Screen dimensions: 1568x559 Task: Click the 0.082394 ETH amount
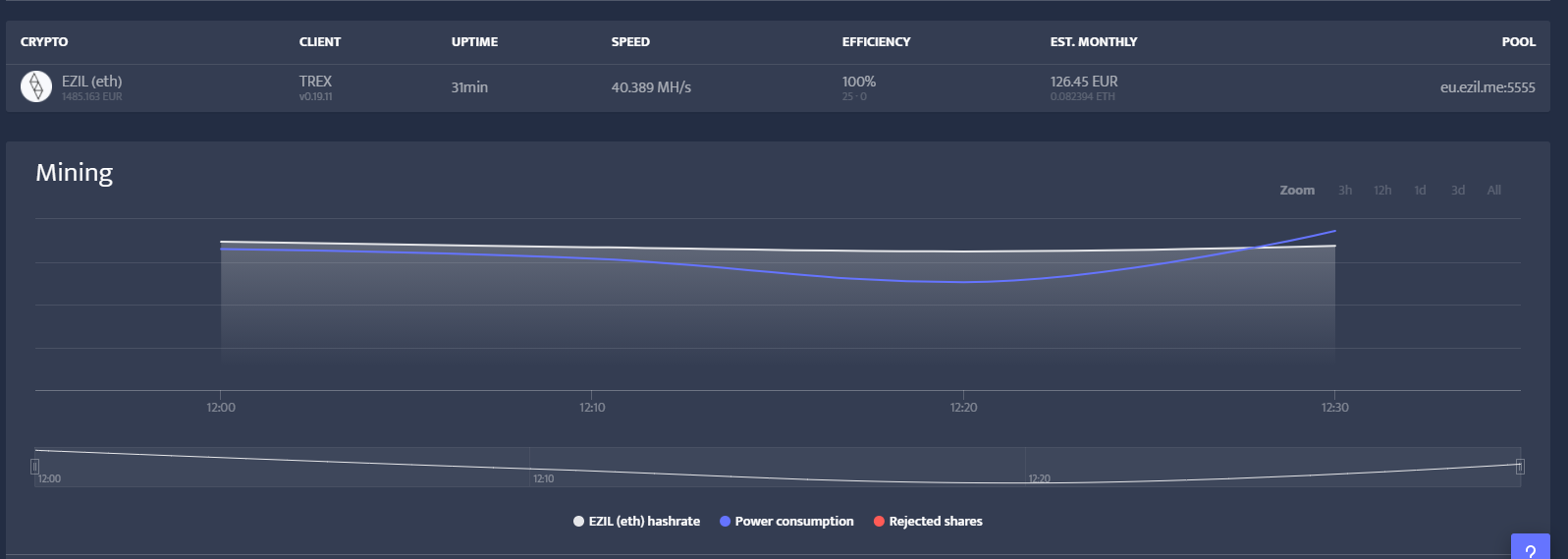tap(1083, 97)
